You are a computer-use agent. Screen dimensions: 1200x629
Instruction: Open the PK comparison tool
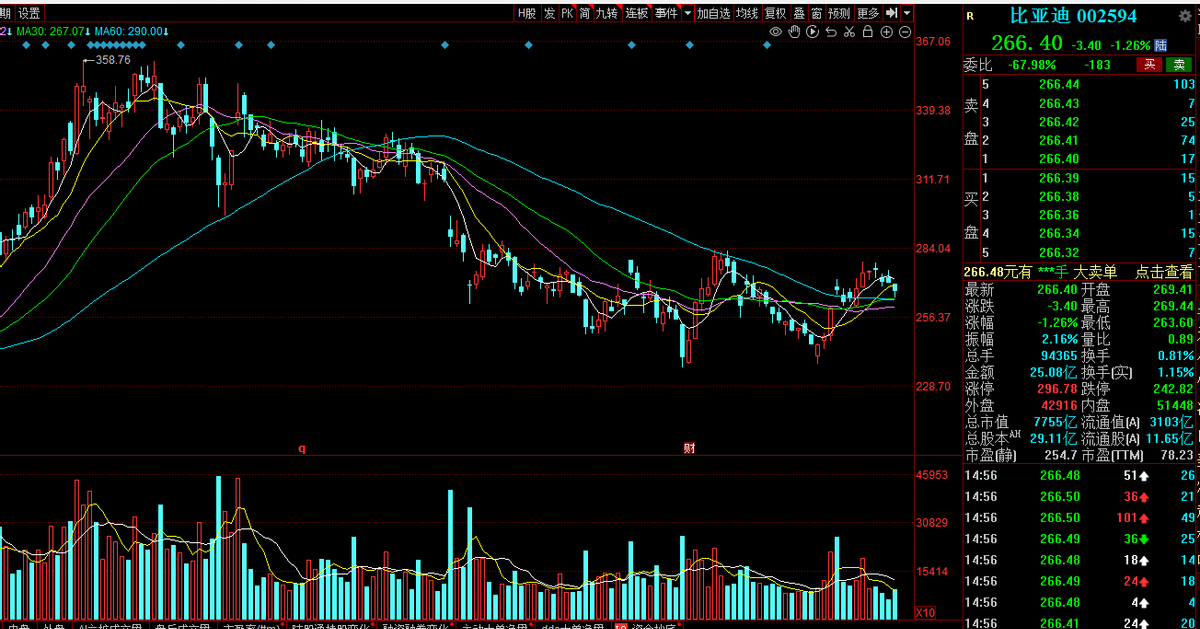click(x=567, y=13)
